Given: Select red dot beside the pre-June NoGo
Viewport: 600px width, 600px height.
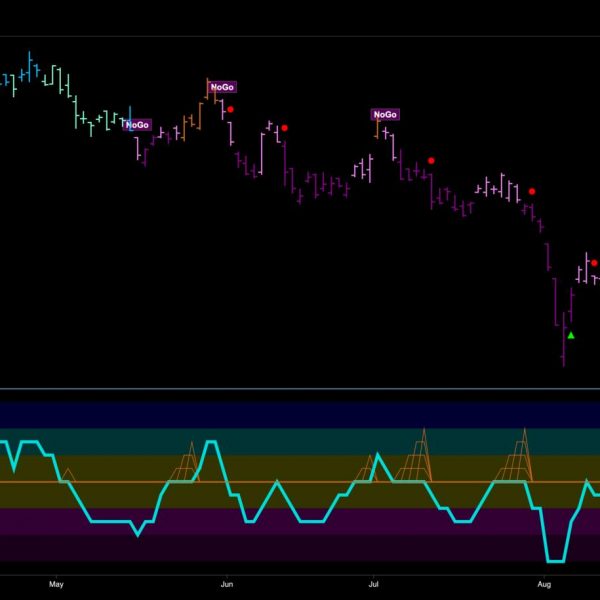Looking at the screenshot, I should click(x=230, y=109).
